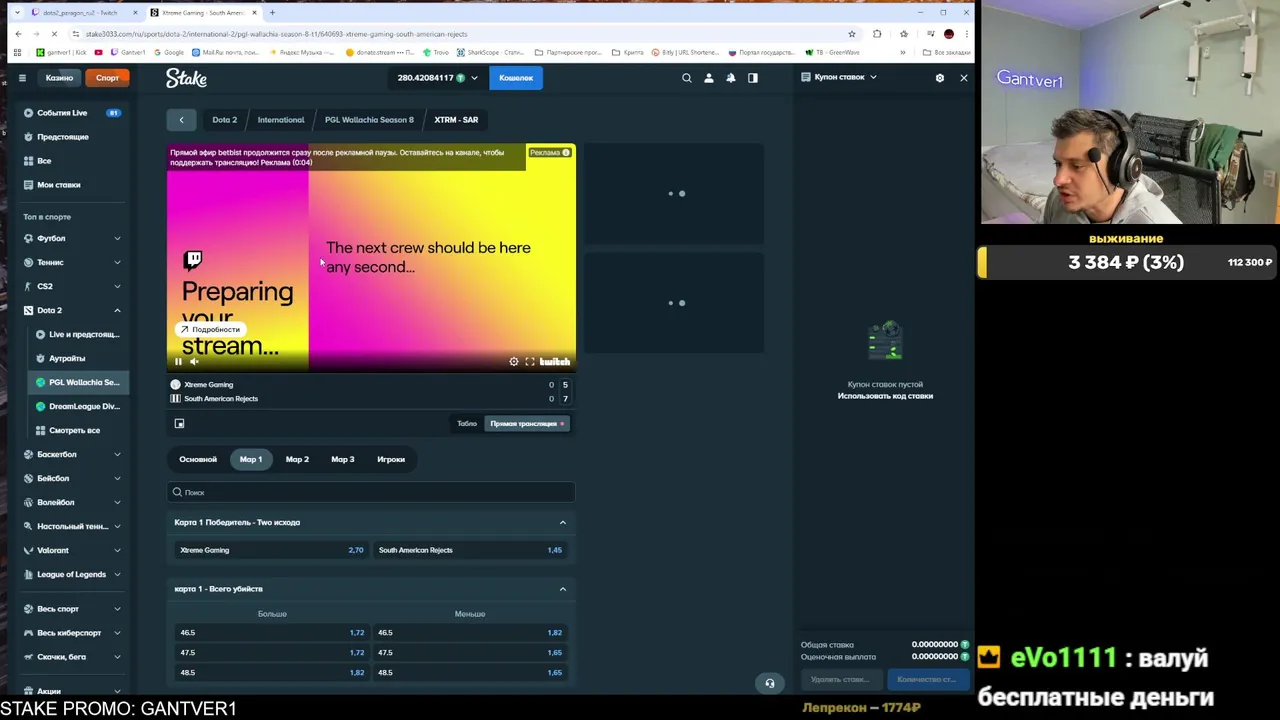Select the Казино tab
Image resolution: width=1280 pixels, height=720 pixels.
(x=59, y=78)
